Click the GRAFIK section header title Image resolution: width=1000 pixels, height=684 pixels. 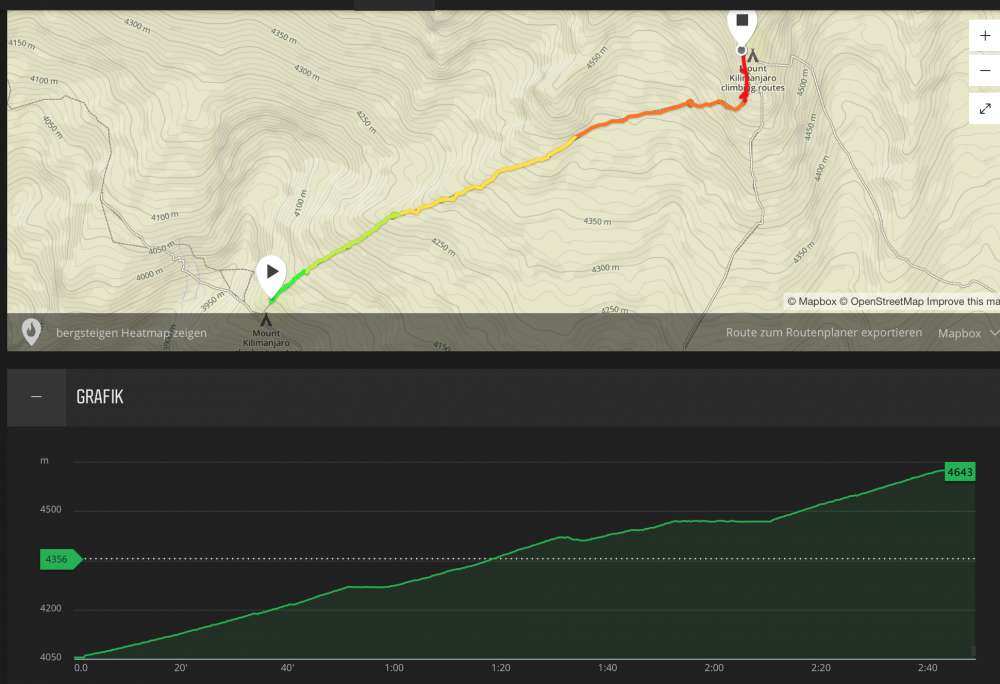tap(99, 397)
